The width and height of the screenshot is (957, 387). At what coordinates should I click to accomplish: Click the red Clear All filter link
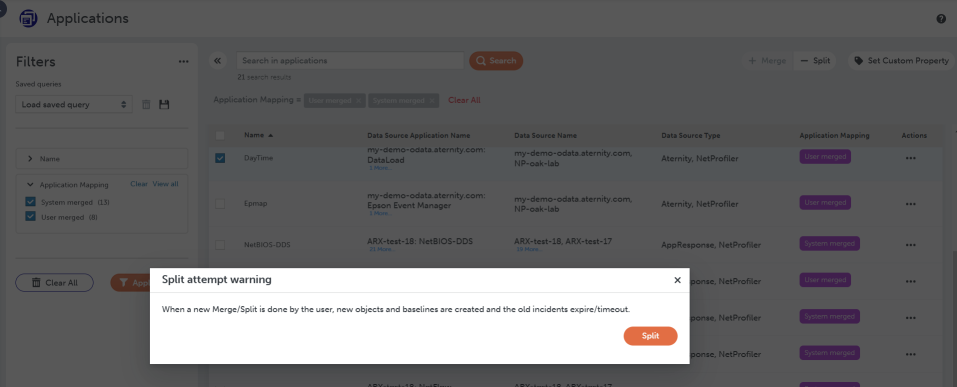point(464,100)
